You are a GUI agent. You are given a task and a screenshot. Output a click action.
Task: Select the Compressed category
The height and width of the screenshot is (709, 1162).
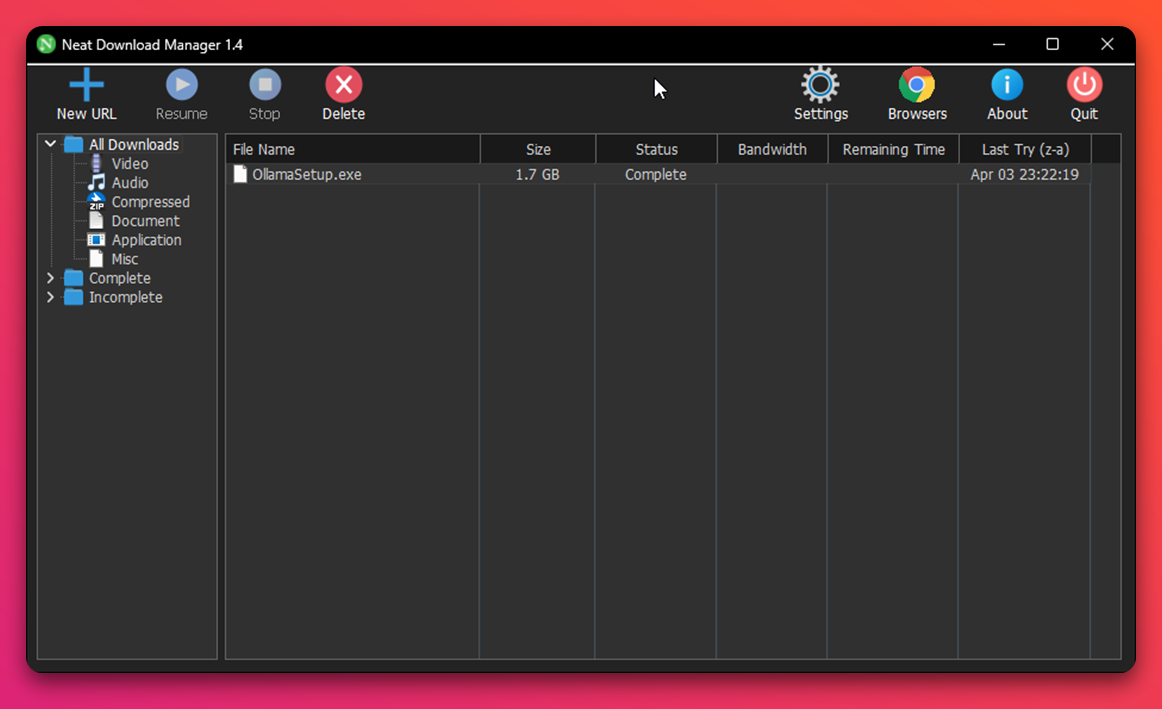(150, 202)
